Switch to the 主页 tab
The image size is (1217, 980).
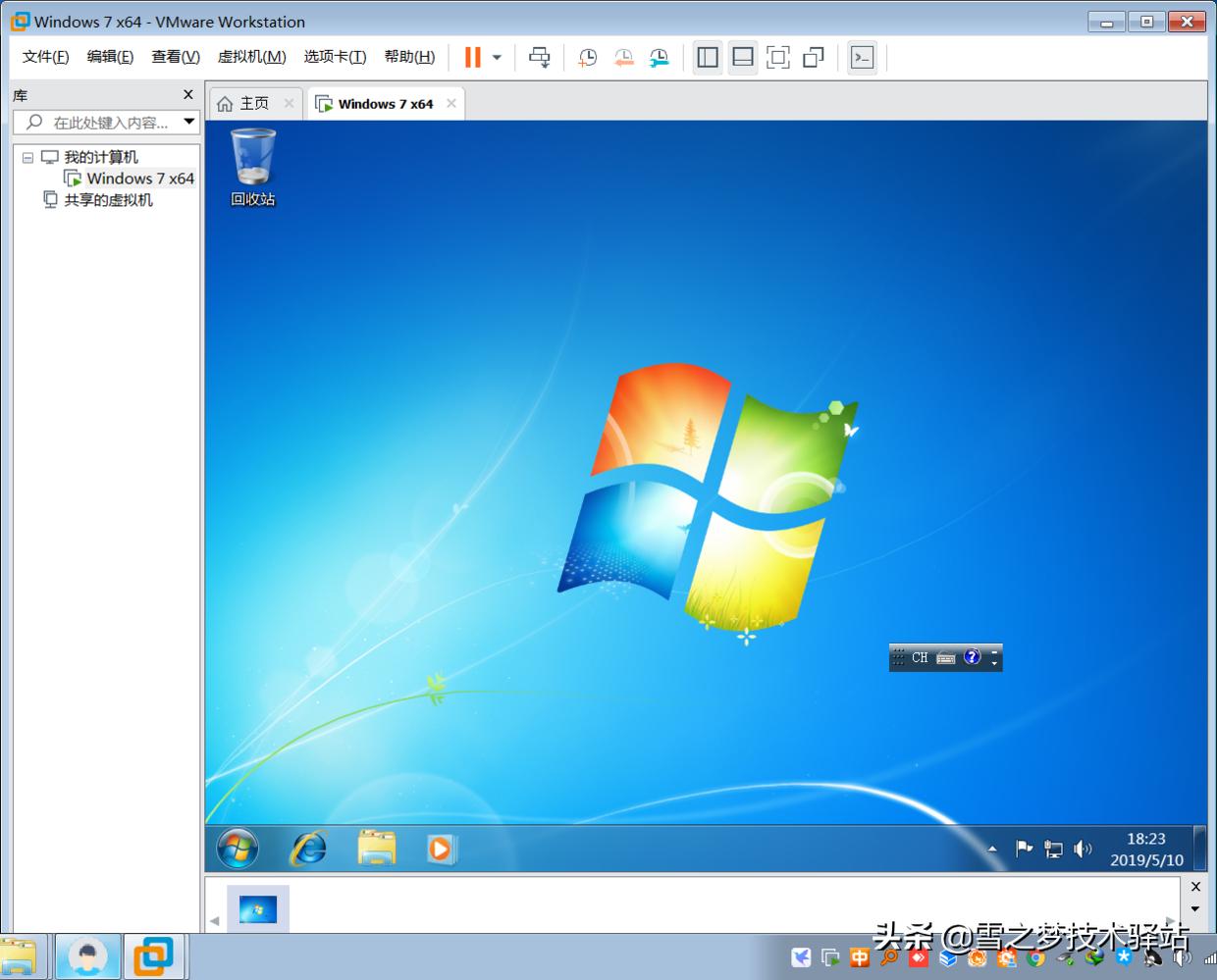click(253, 102)
